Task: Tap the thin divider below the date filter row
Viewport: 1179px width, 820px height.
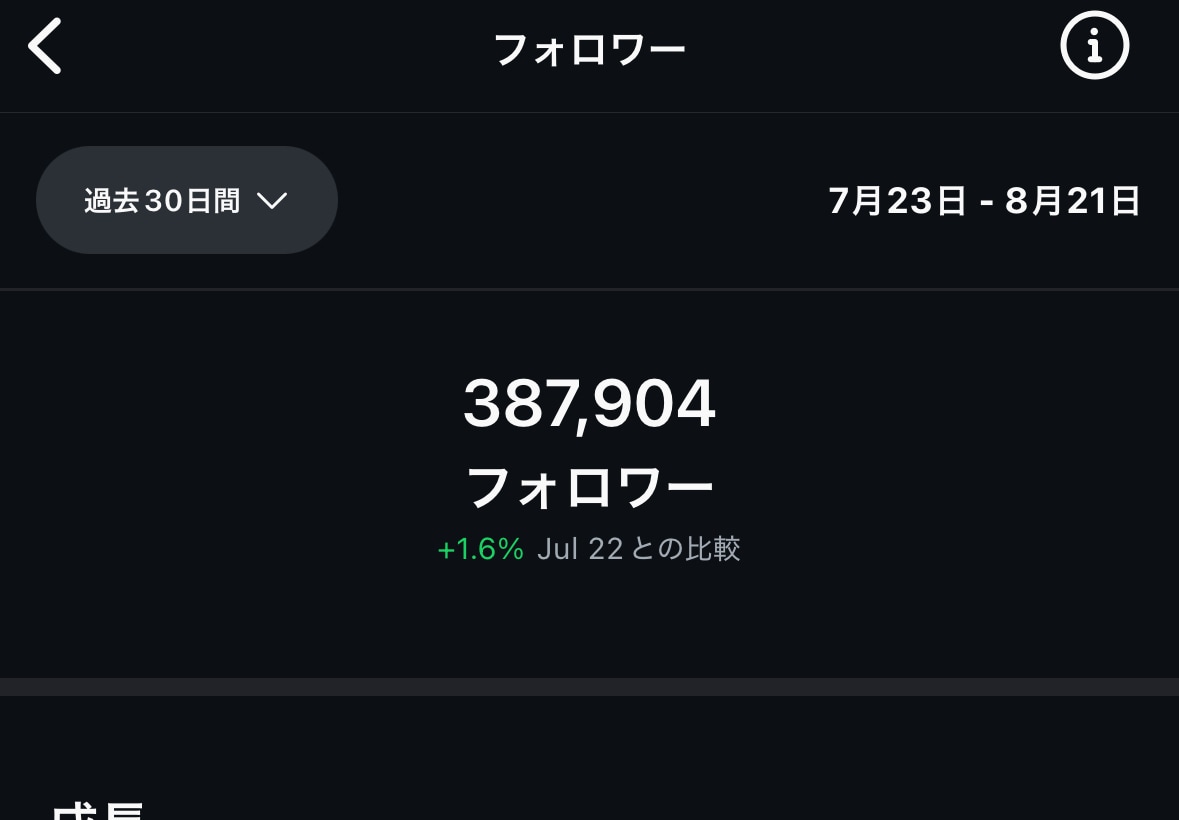Action: (590, 289)
